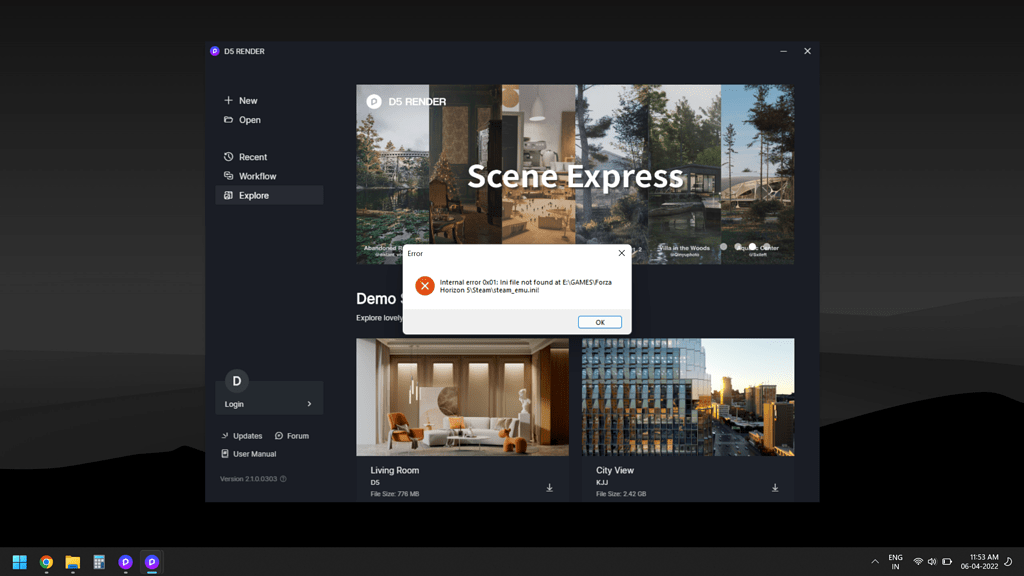The height and width of the screenshot is (576, 1024).
Task: Show hidden system tray icons chevron
Action: tap(875, 562)
